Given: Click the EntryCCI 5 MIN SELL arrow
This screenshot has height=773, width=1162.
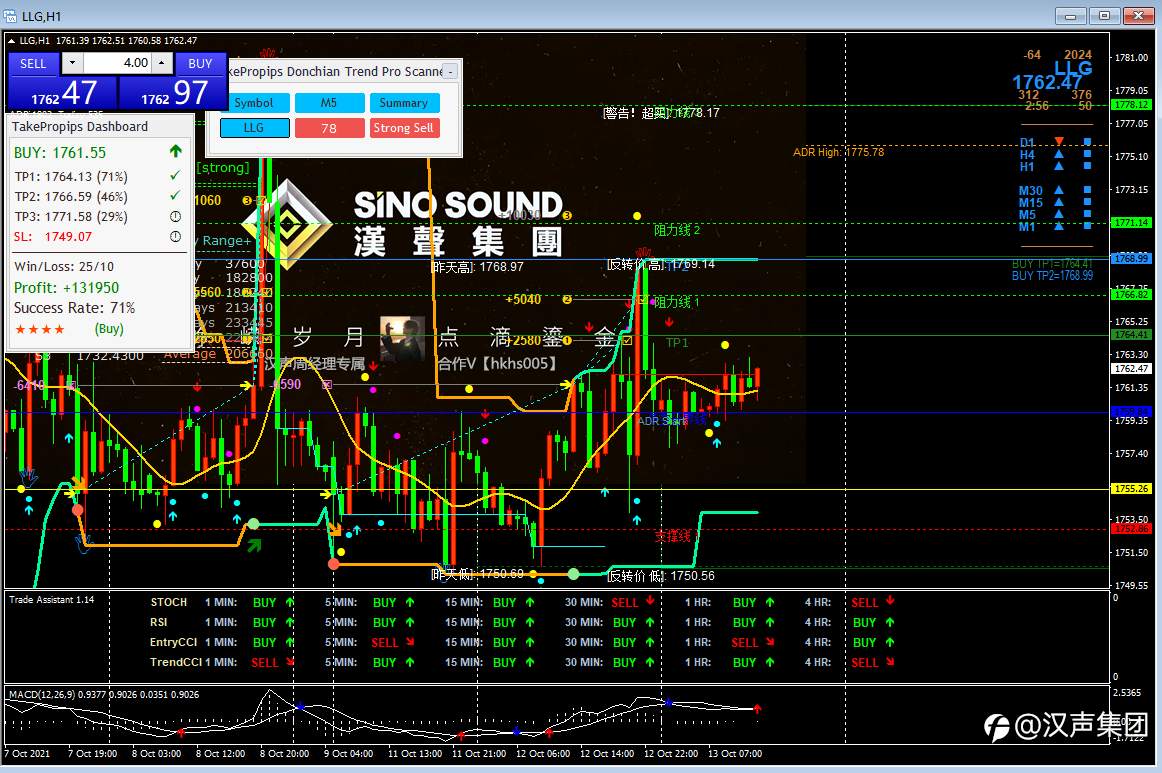Looking at the screenshot, I should 410,642.
